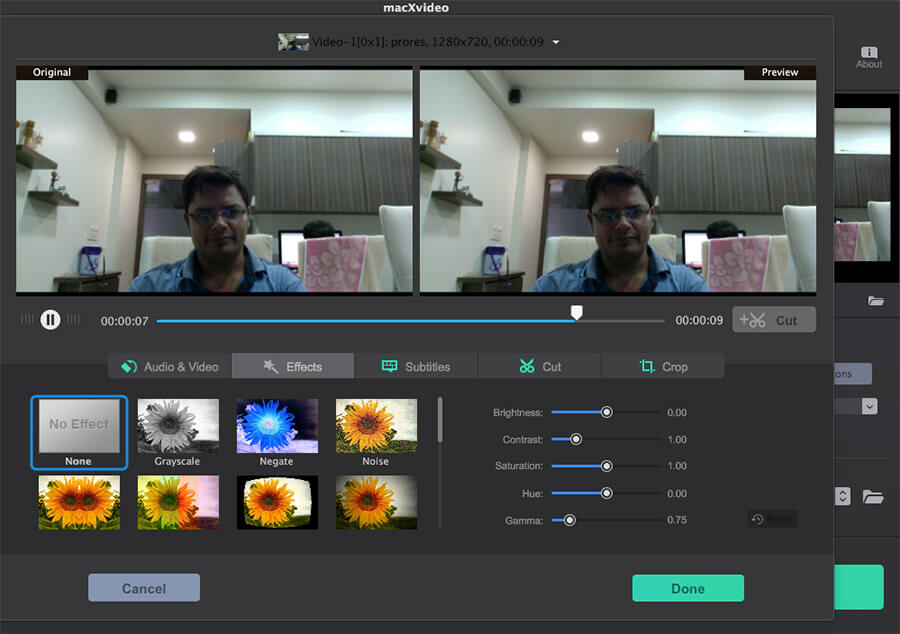Screen dimensions: 900x634
Task: Click the current time 00:00:07
Action: pos(125,321)
